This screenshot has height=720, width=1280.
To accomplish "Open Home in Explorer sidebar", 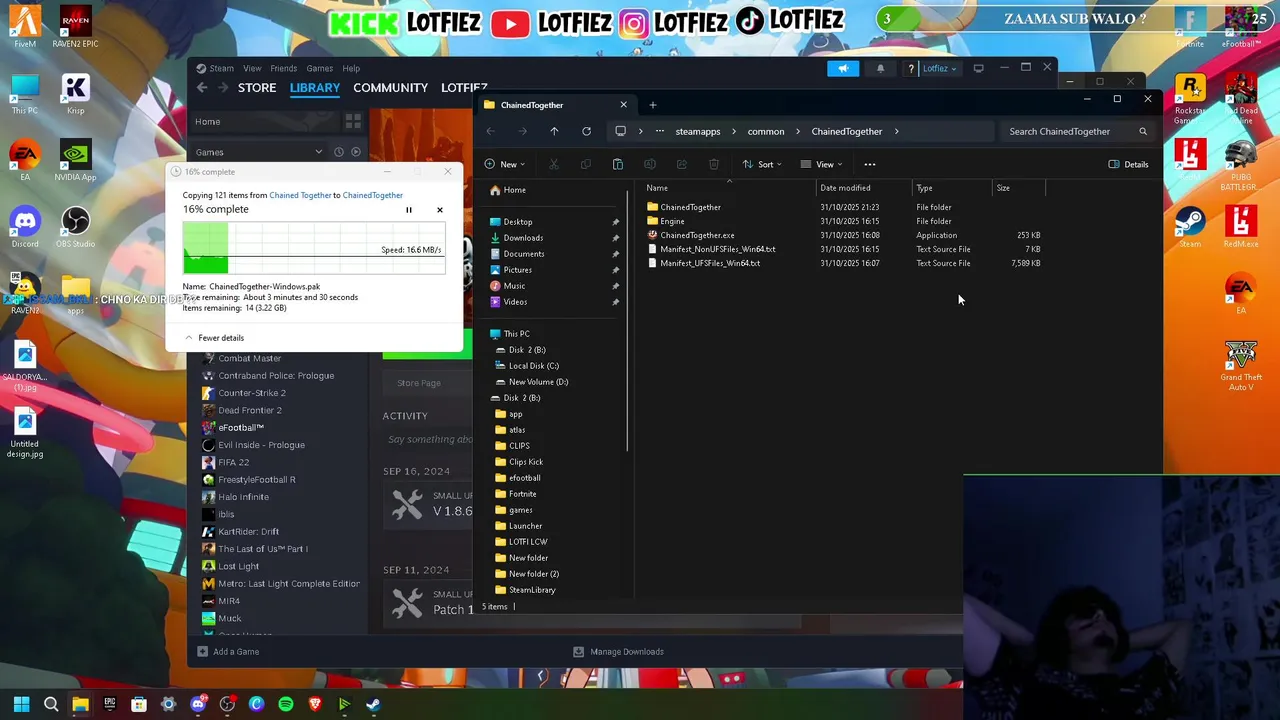I will click(x=514, y=190).
